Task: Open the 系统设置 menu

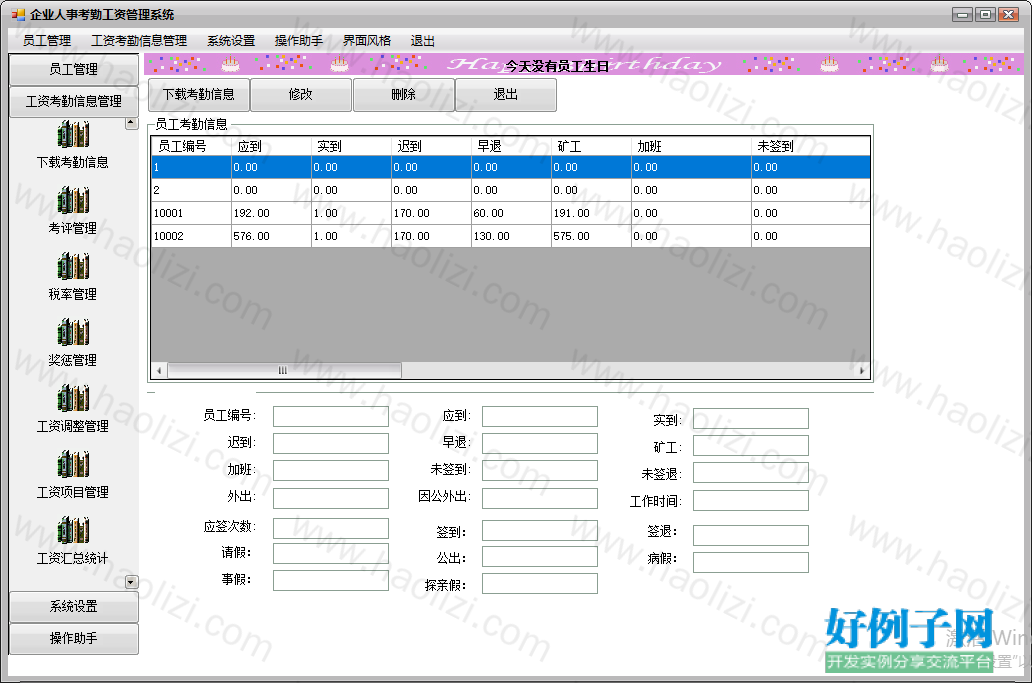Action: click(x=231, y=41)
